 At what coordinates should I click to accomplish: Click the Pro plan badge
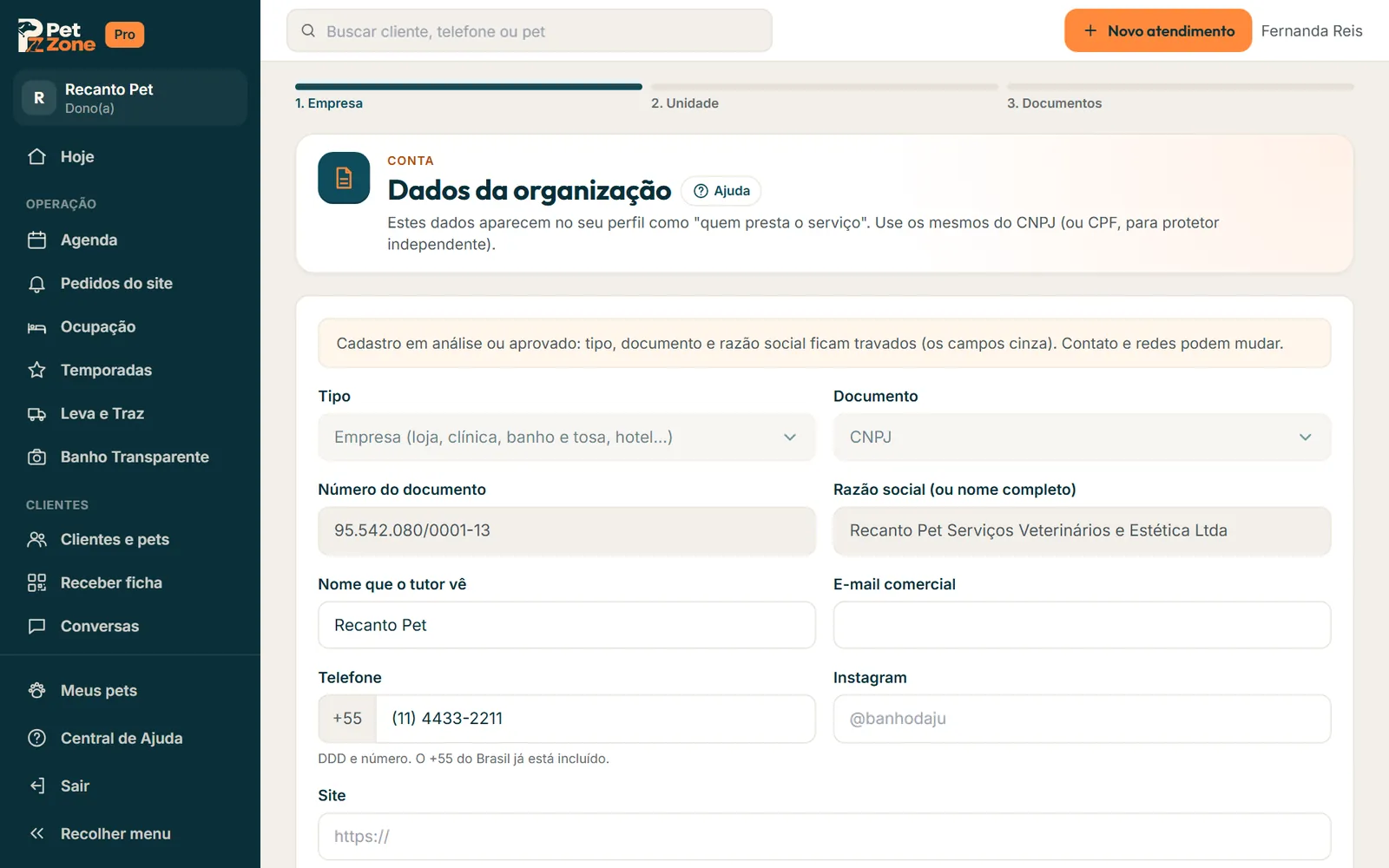point(124,35)
